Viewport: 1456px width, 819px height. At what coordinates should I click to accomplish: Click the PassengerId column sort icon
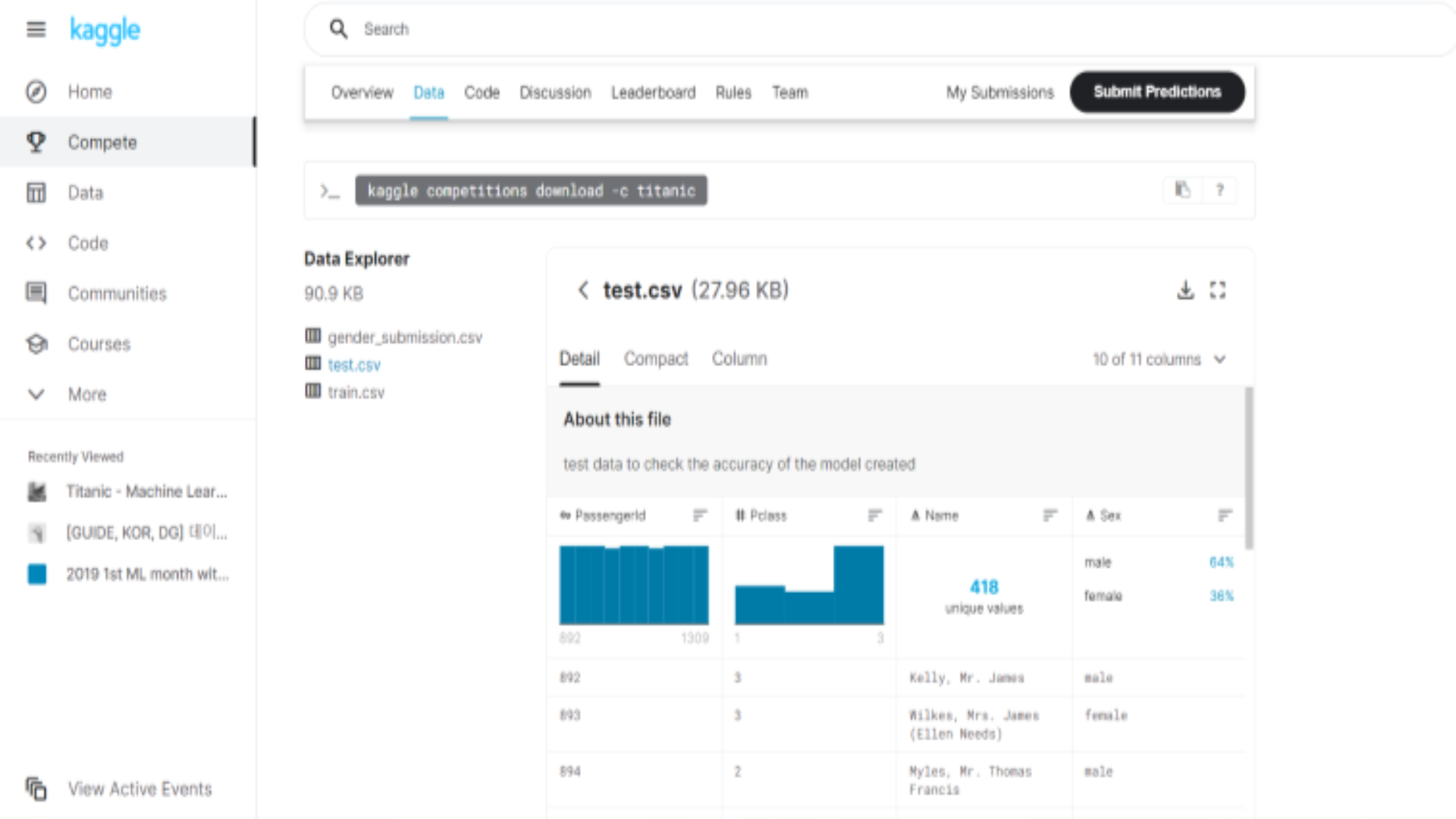click(x=699, y=516)
